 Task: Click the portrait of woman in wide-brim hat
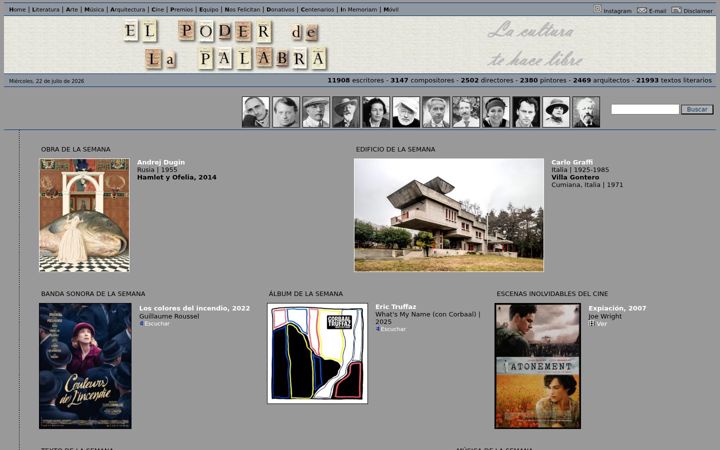(556, 112)
